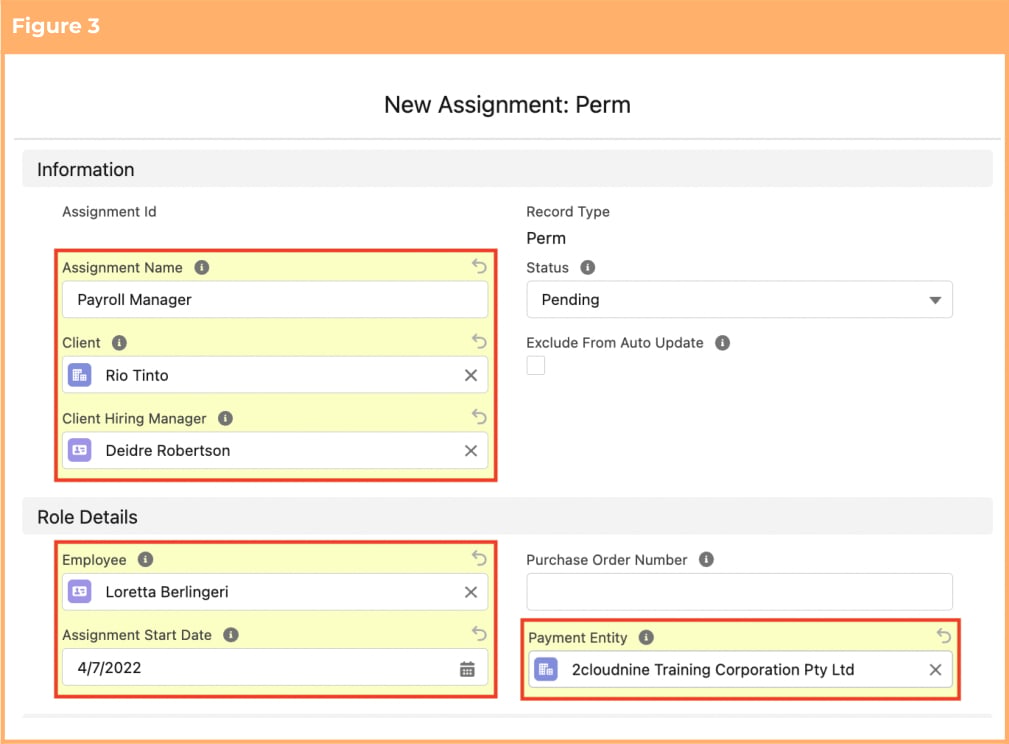Undo changes to Assignment Name field

[479, 266]
